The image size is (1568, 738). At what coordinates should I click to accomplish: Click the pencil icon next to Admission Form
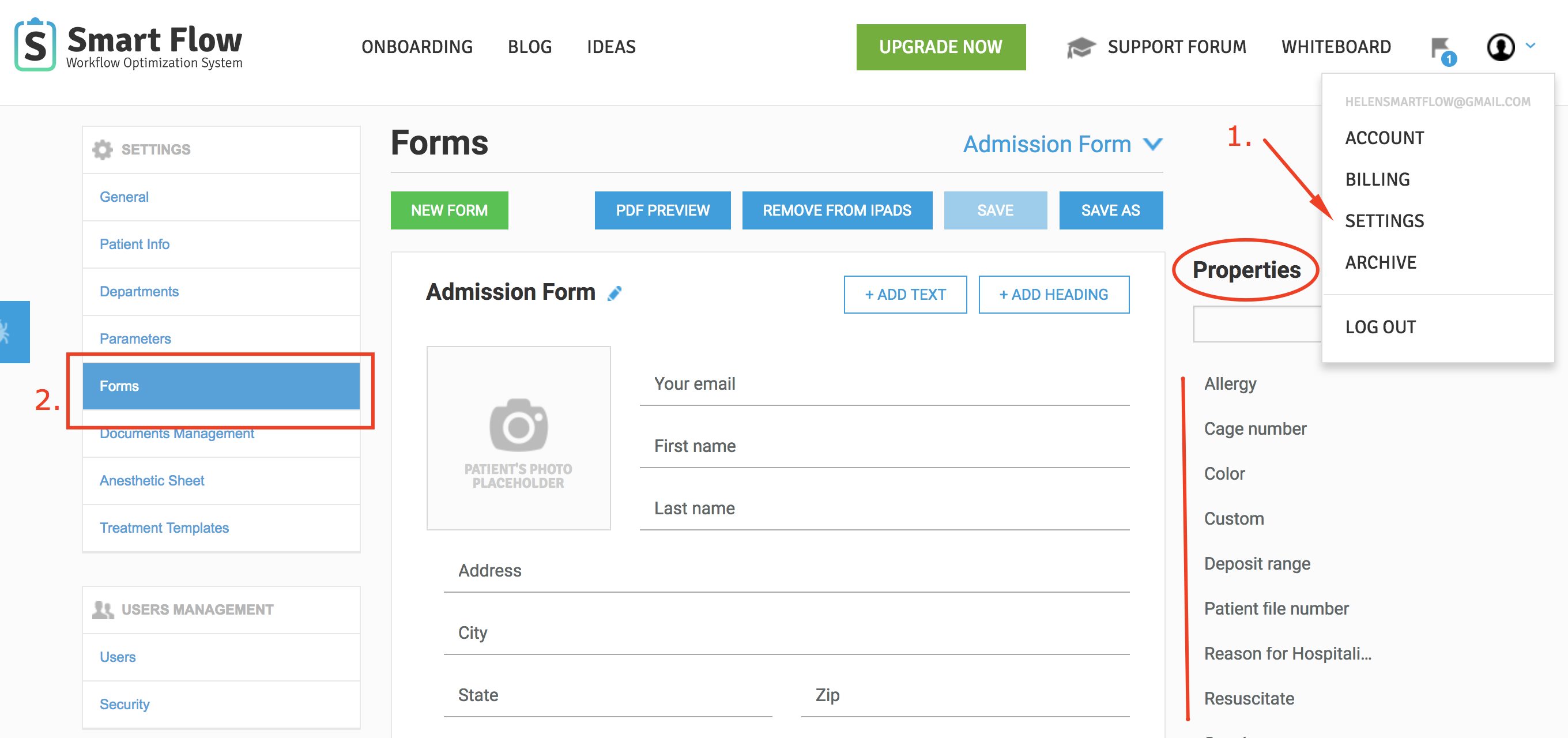(x=614, y=293)
